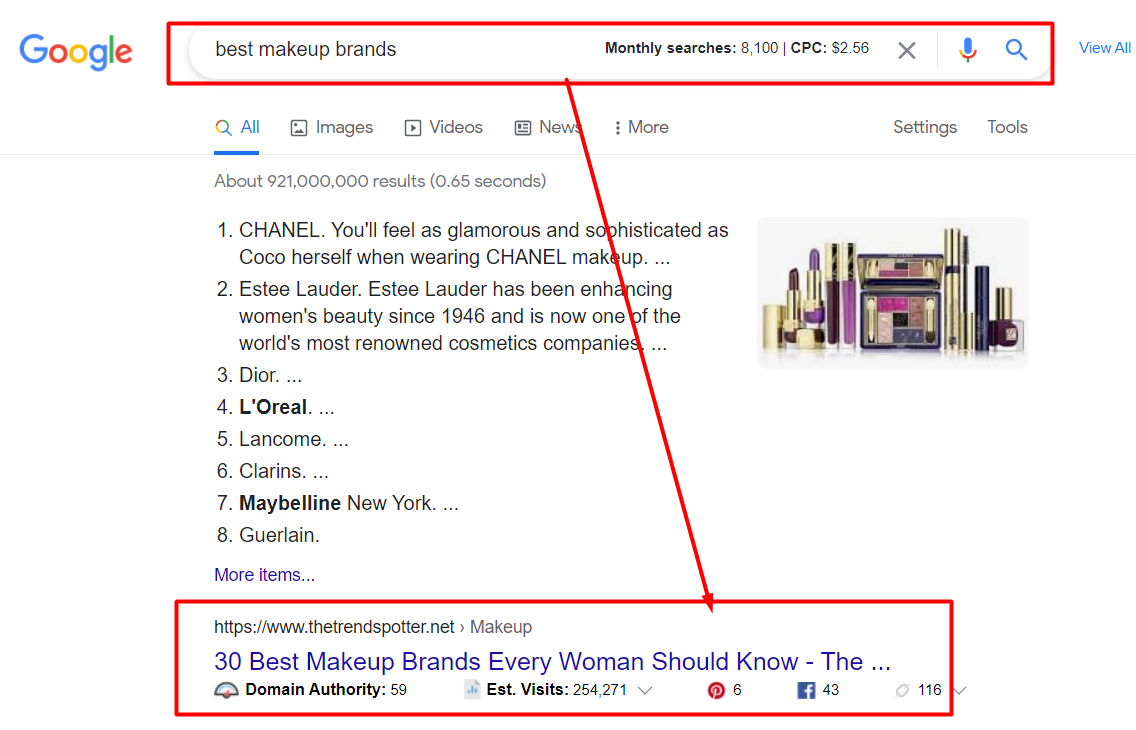Click the Images tab camera icon

[298, 127]
